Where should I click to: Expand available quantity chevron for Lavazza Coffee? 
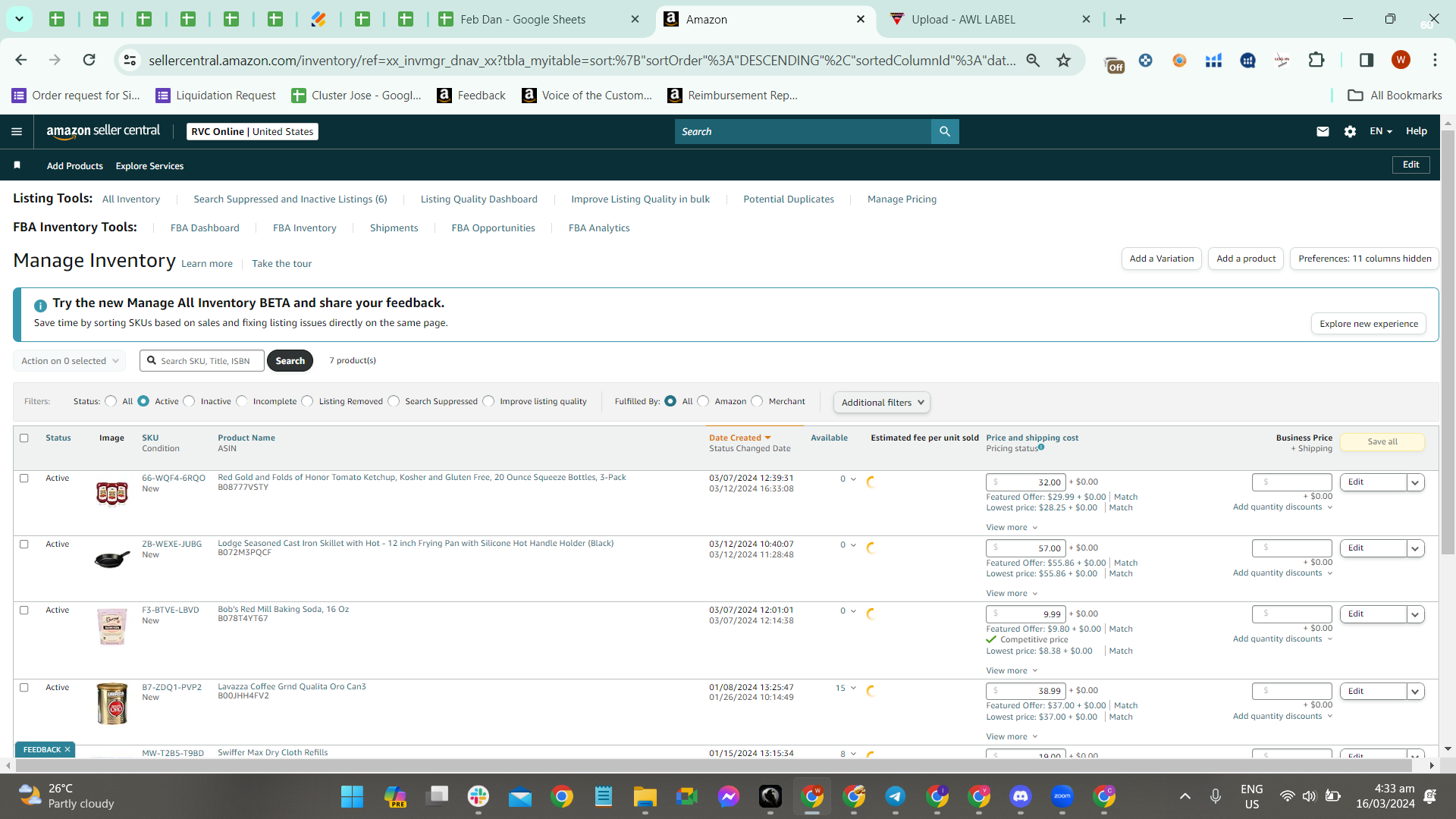853,689
